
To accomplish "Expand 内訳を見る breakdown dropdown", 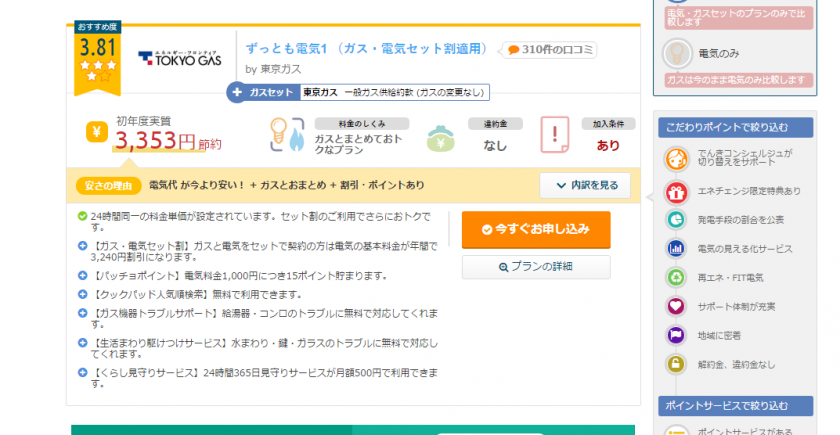I will [585, 185].
